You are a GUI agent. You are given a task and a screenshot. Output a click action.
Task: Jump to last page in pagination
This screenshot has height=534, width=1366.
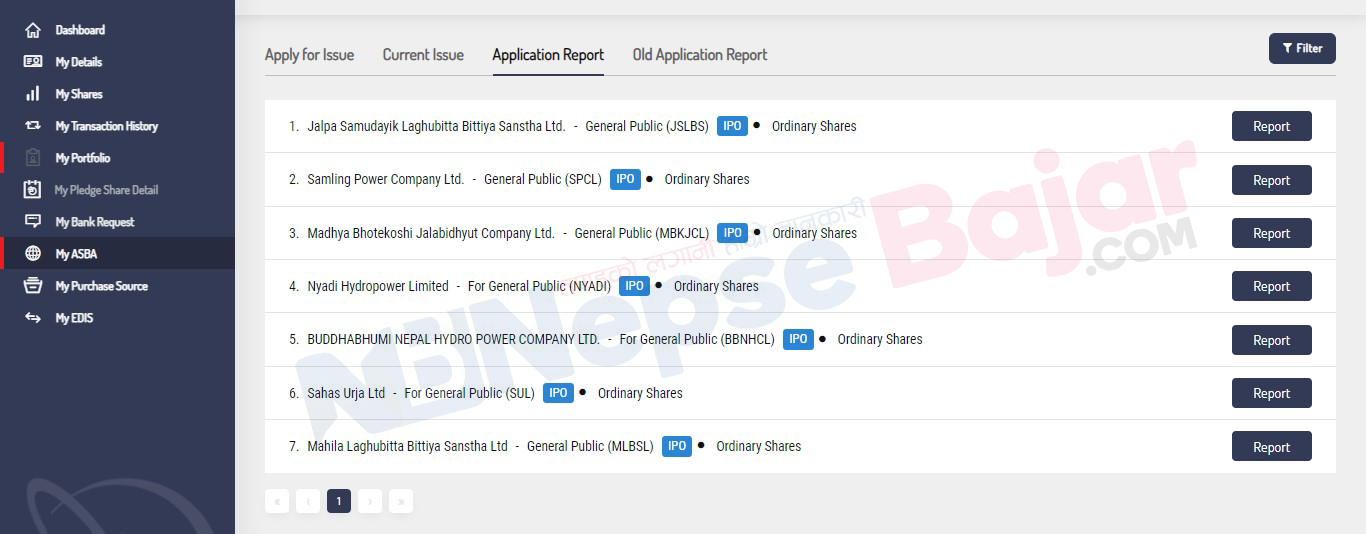coord(401,501)
